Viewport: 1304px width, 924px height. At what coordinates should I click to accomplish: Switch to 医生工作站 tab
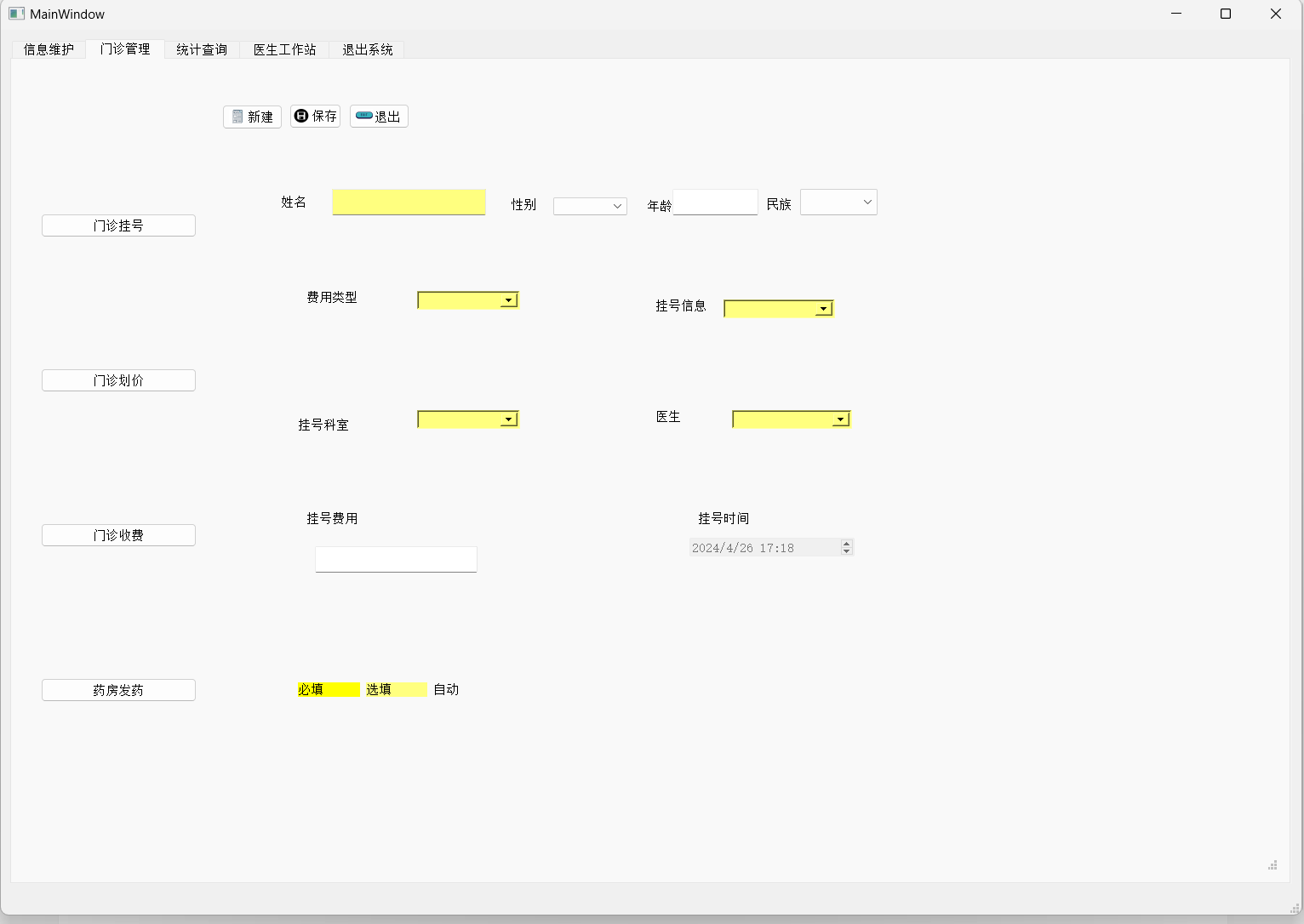284,49
